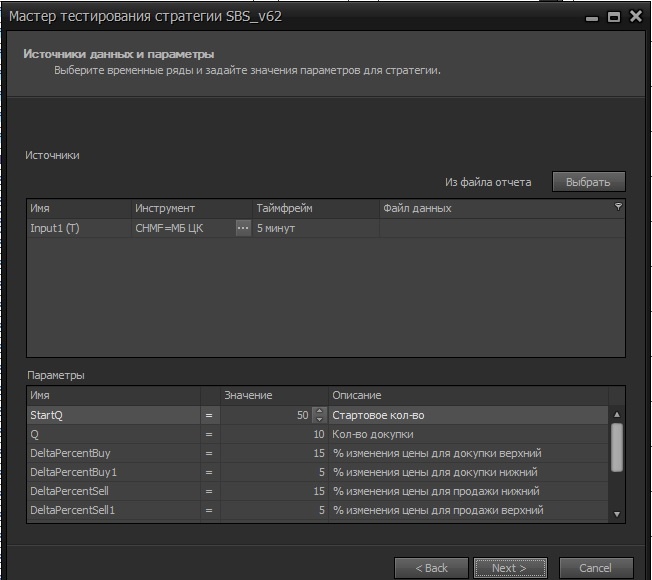Cancel the strategy testing wizard
The height and width of the screenshot is (580, 652).
tap(596, 568)
